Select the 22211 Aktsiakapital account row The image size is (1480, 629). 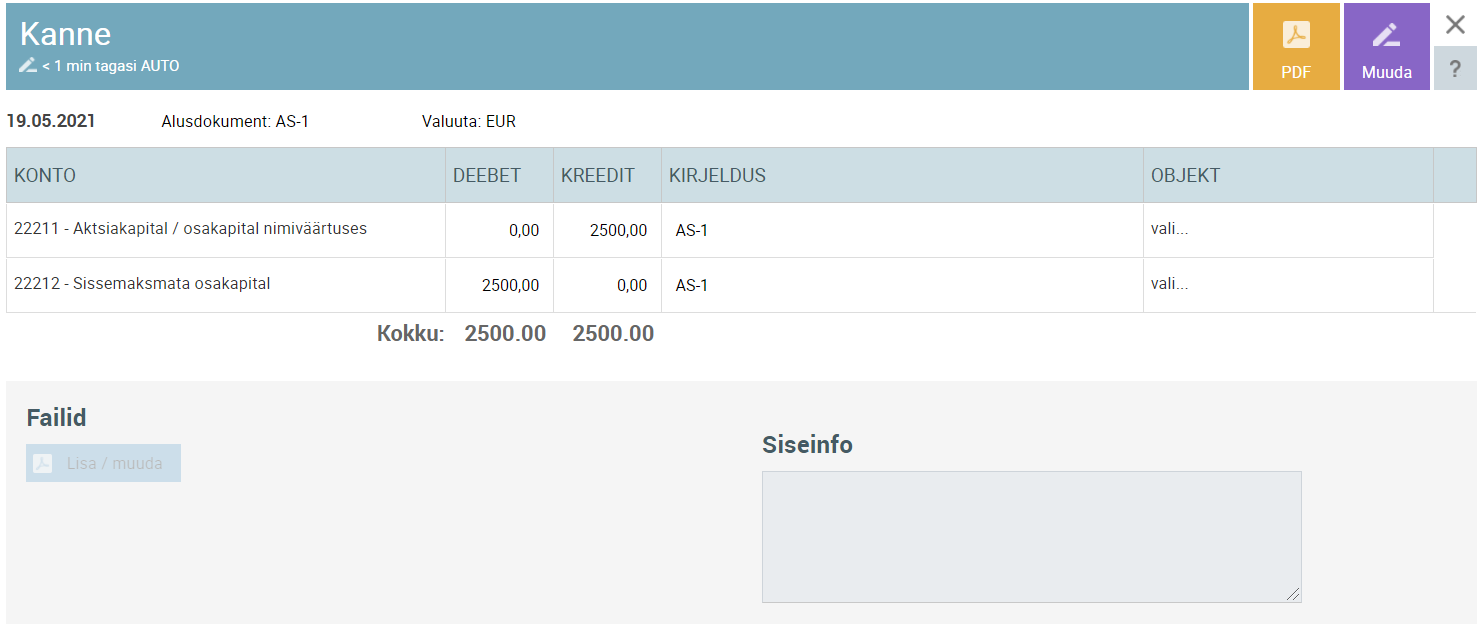(x=190, y=229)
